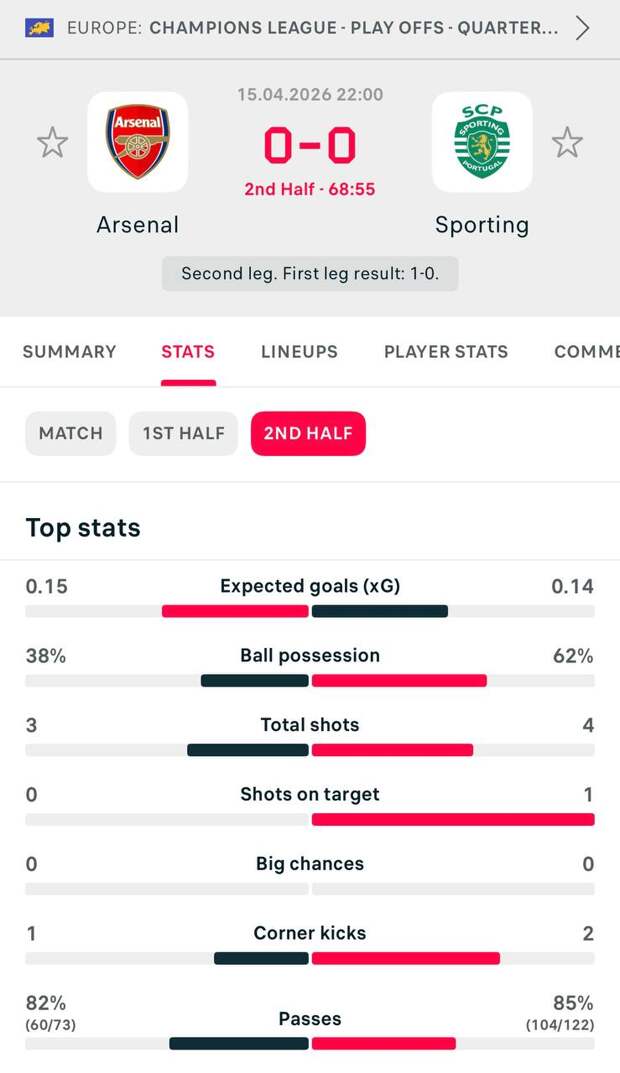The image size is (620, 1073).
Task: Show full Match stats filter
Action: [70, 434]
